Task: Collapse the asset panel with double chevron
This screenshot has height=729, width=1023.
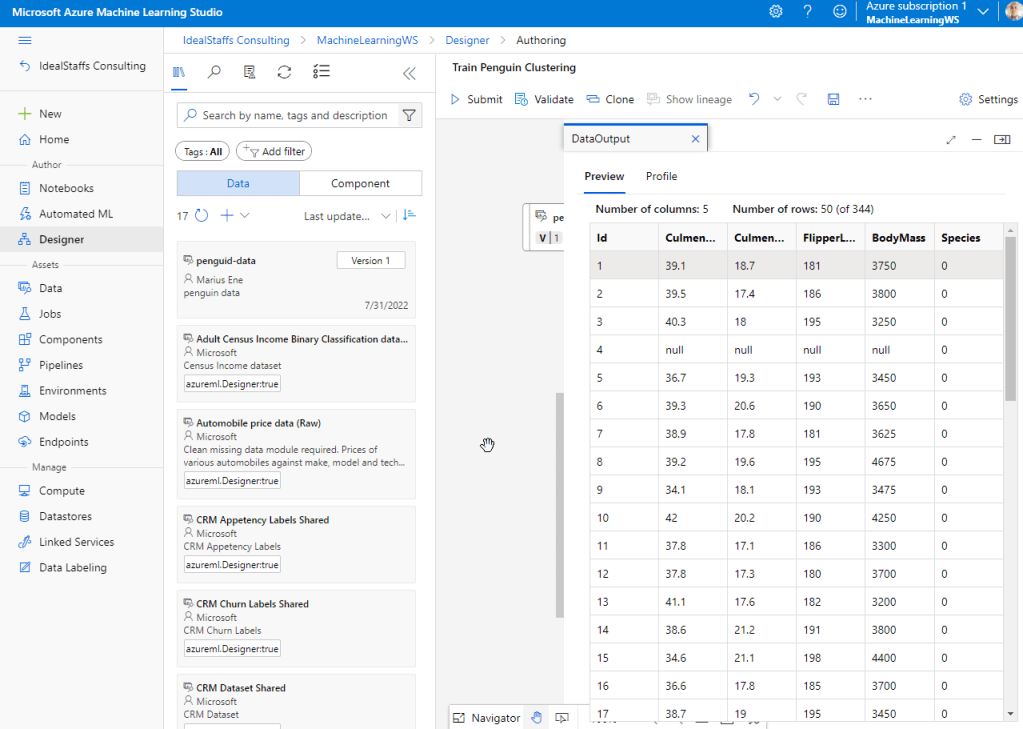Action: pos(409,73)
